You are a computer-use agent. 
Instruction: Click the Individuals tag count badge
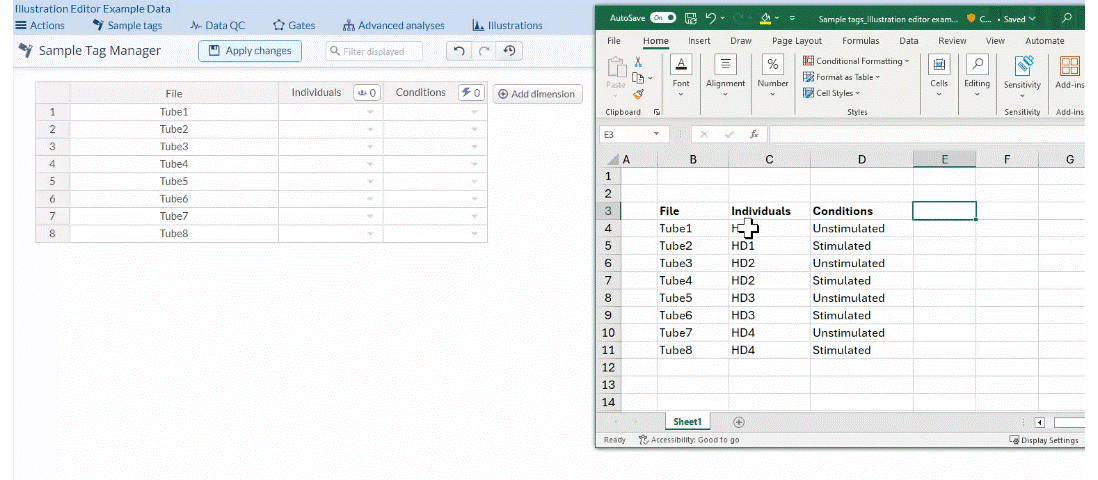pyautogui.click(x=366, y=93)
